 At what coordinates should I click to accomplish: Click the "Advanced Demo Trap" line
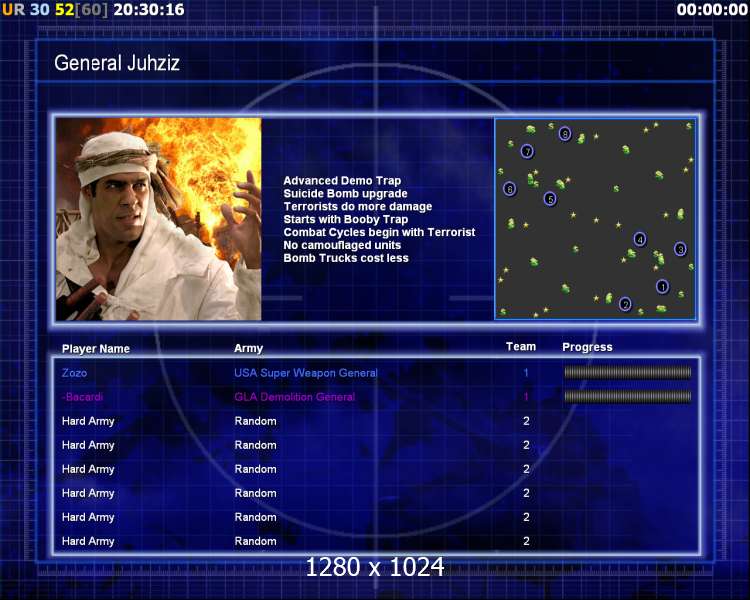[x=342, y=181]
